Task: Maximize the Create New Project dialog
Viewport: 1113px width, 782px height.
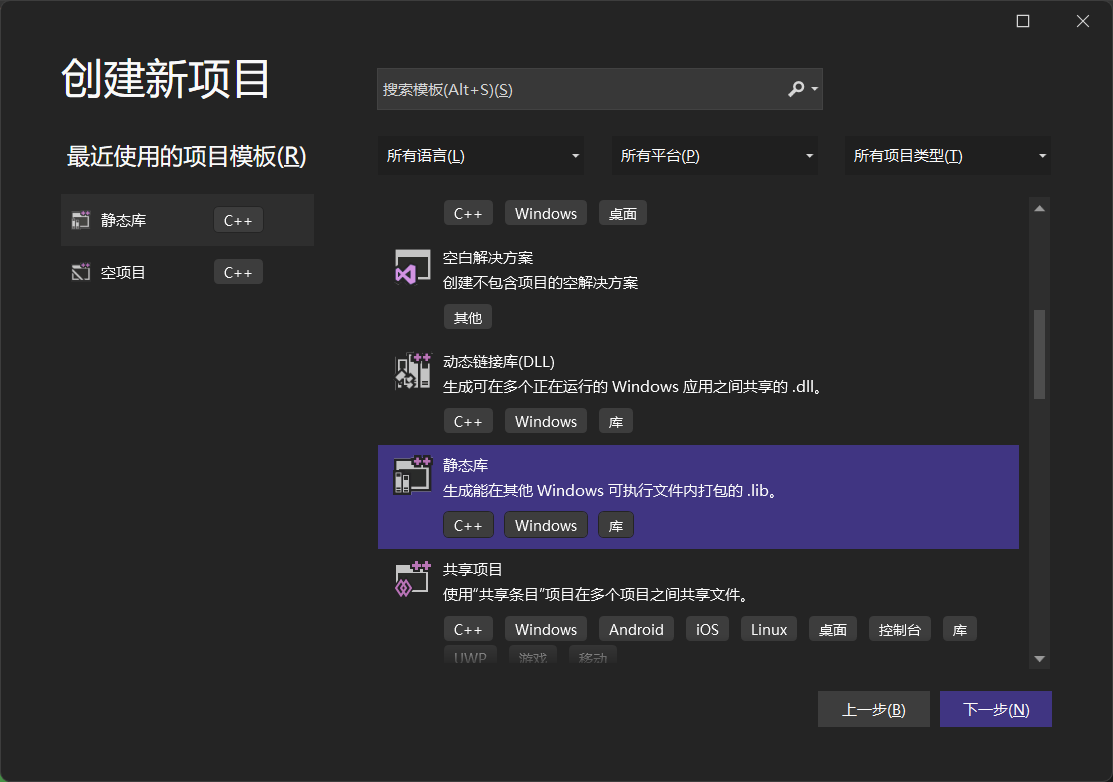Action: click(1023, 21)
